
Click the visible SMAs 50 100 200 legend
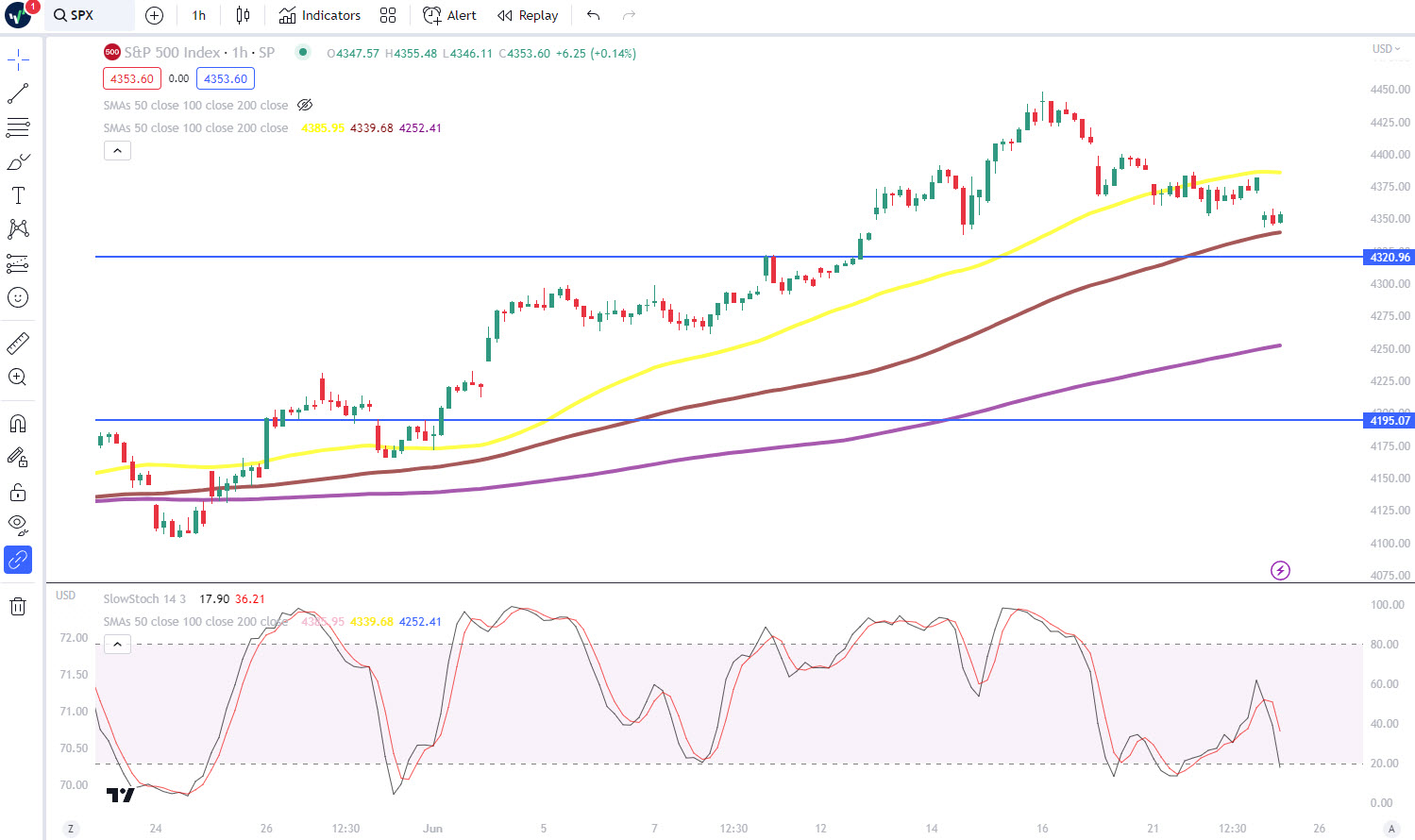[195, 127]
